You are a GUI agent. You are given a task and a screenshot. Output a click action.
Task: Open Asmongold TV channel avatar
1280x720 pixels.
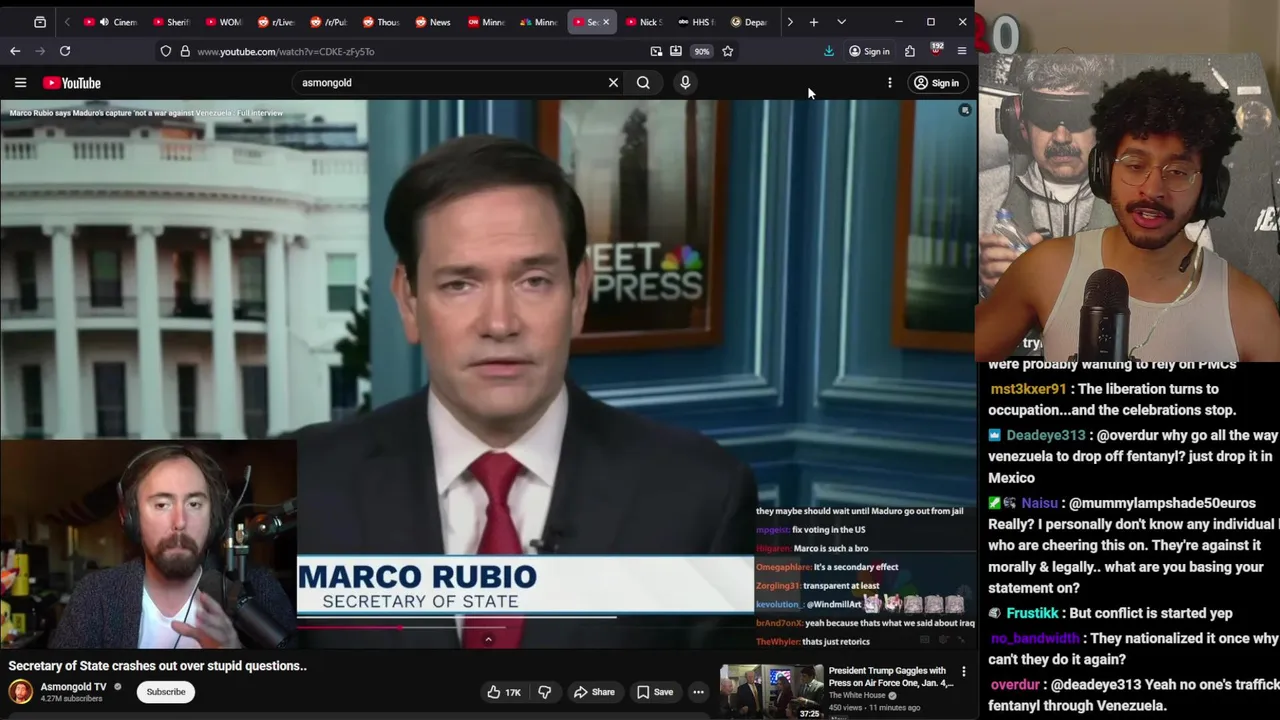point(20,692)
